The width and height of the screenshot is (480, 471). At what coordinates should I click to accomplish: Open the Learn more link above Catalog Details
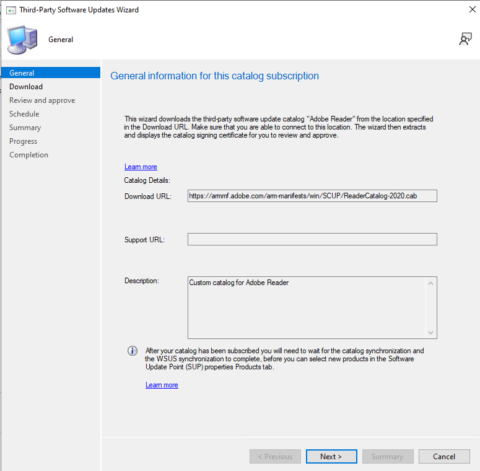(141, 167)
